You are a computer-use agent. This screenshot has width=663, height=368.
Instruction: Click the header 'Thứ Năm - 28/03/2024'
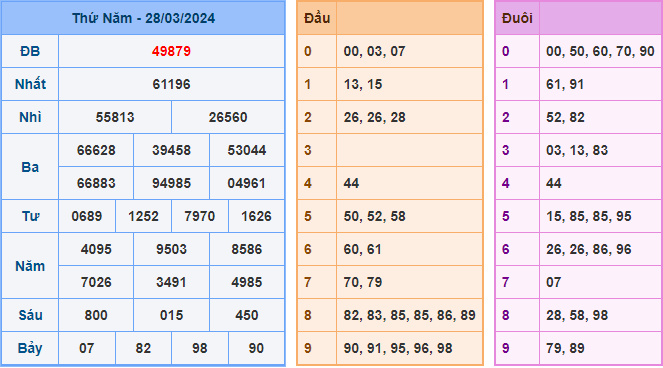click(x=143, y=18)
